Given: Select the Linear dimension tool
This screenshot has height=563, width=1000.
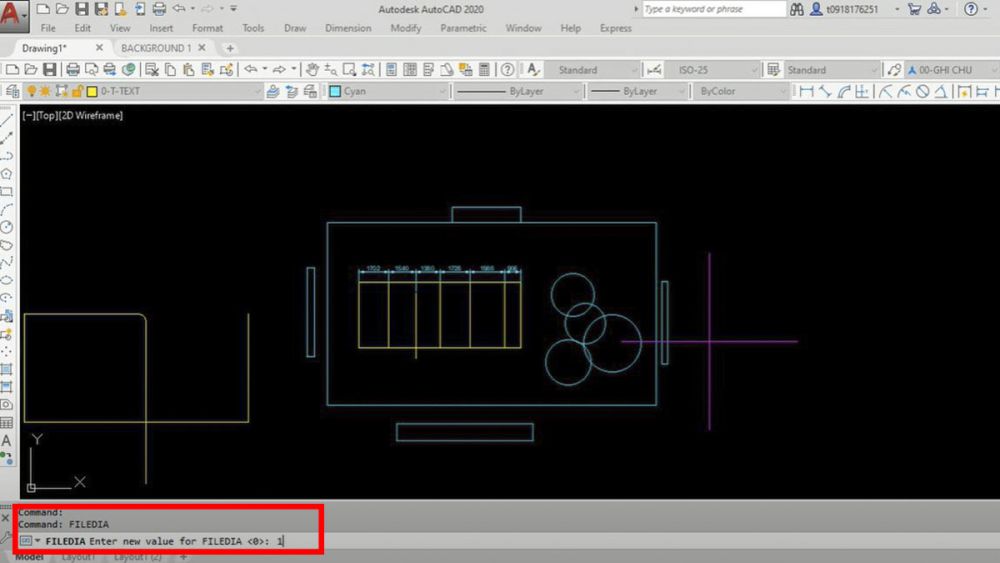Looking at the screenshot, I should coord(806,92).
